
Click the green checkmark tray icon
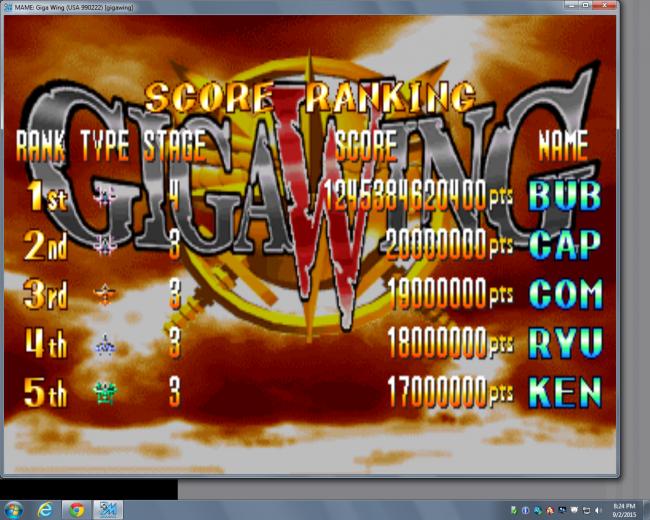(514, 510)
